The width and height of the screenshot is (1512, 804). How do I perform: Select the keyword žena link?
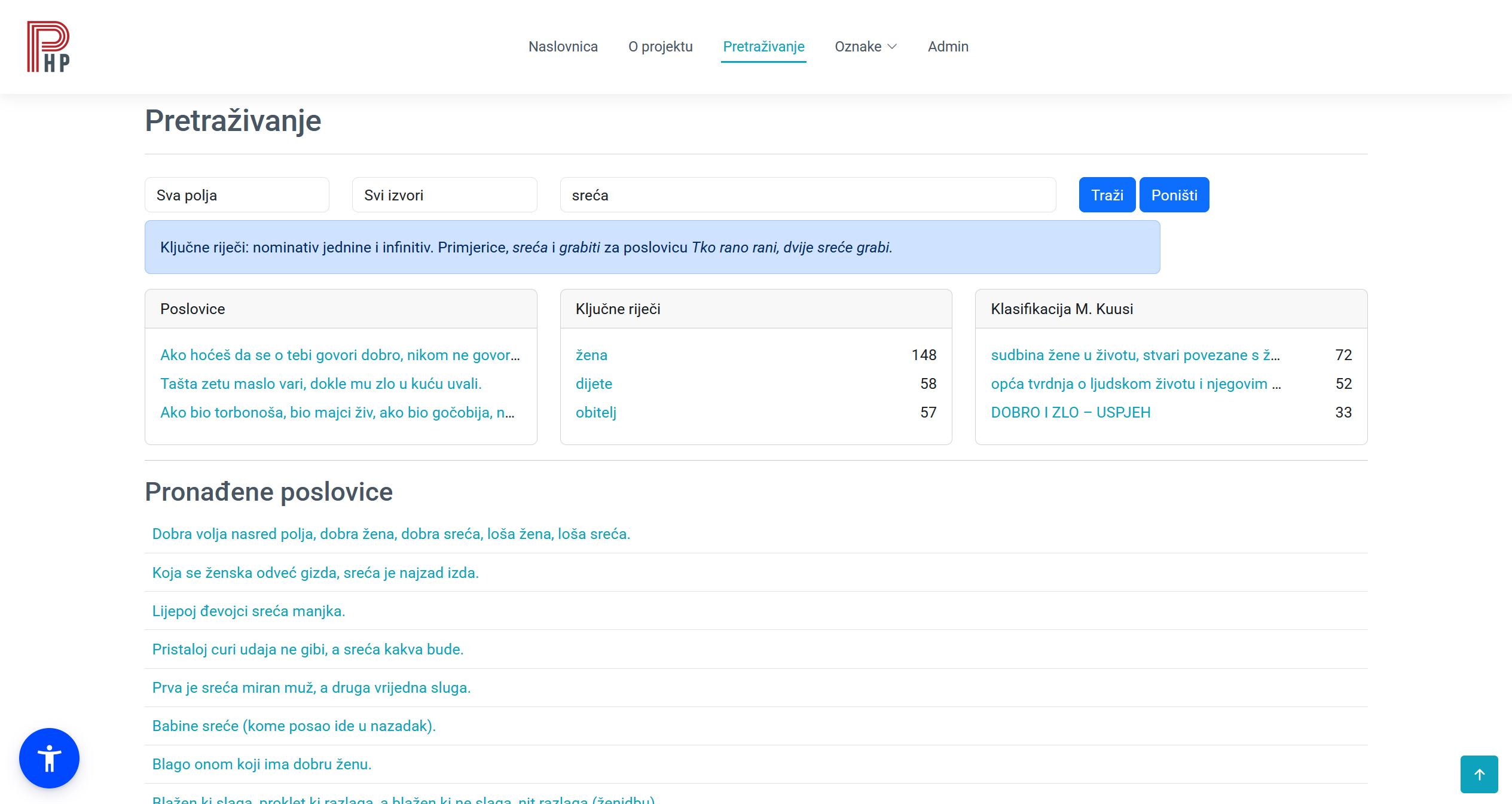pos(591,355)
